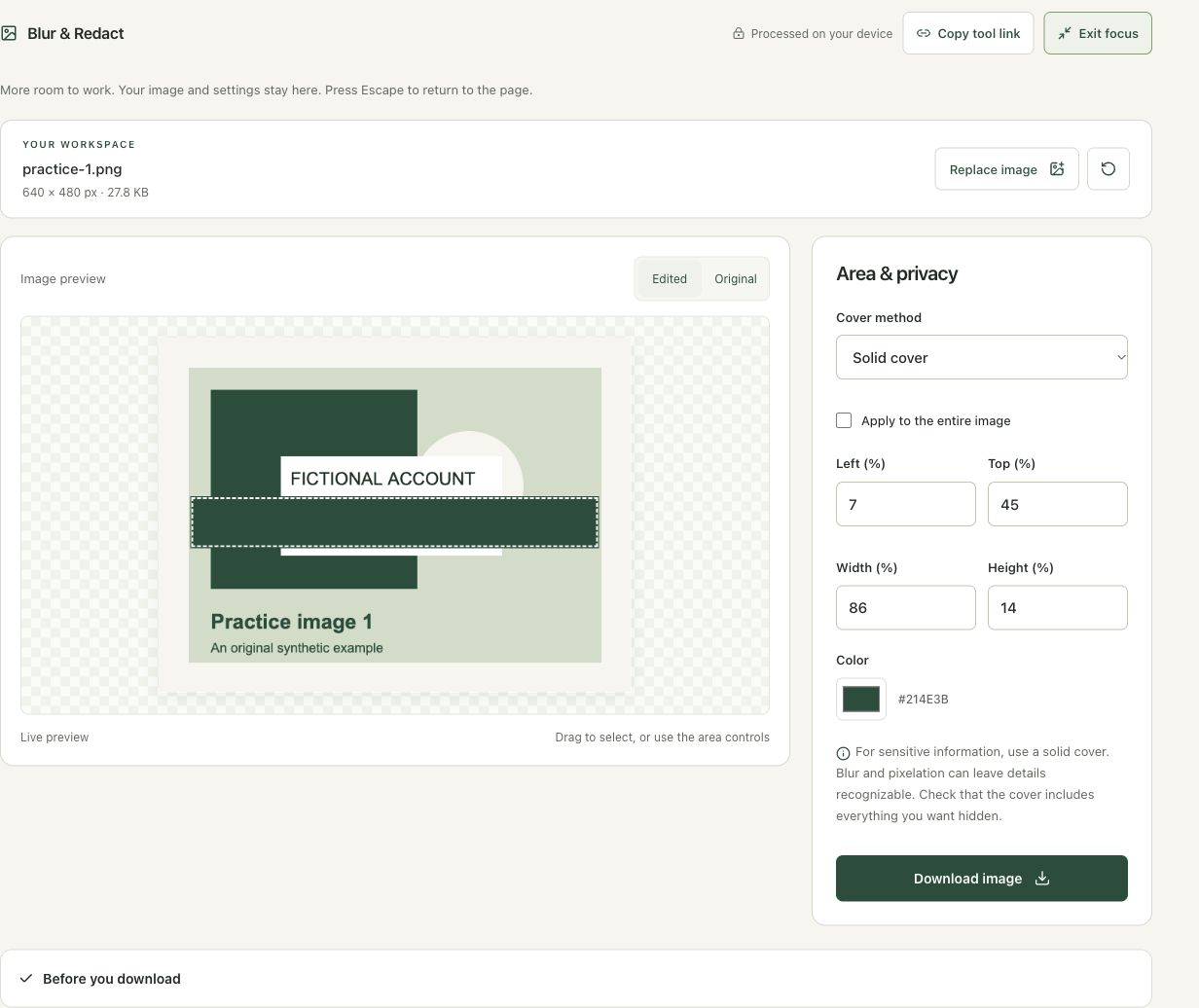Click the Processed on your device text
This screenshot has width=1199, height=1008.
pyautogui.click(x=821, y=33)
